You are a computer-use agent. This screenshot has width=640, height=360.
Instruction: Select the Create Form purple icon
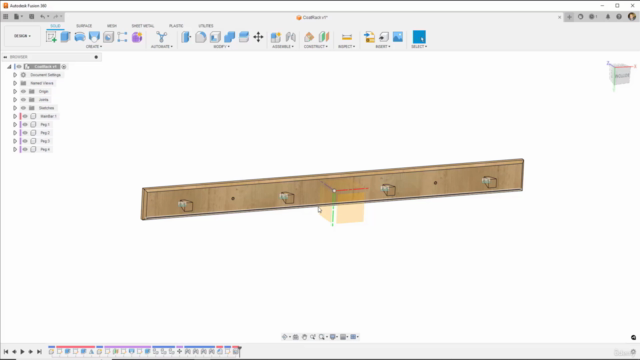click(x=137, y=37)
